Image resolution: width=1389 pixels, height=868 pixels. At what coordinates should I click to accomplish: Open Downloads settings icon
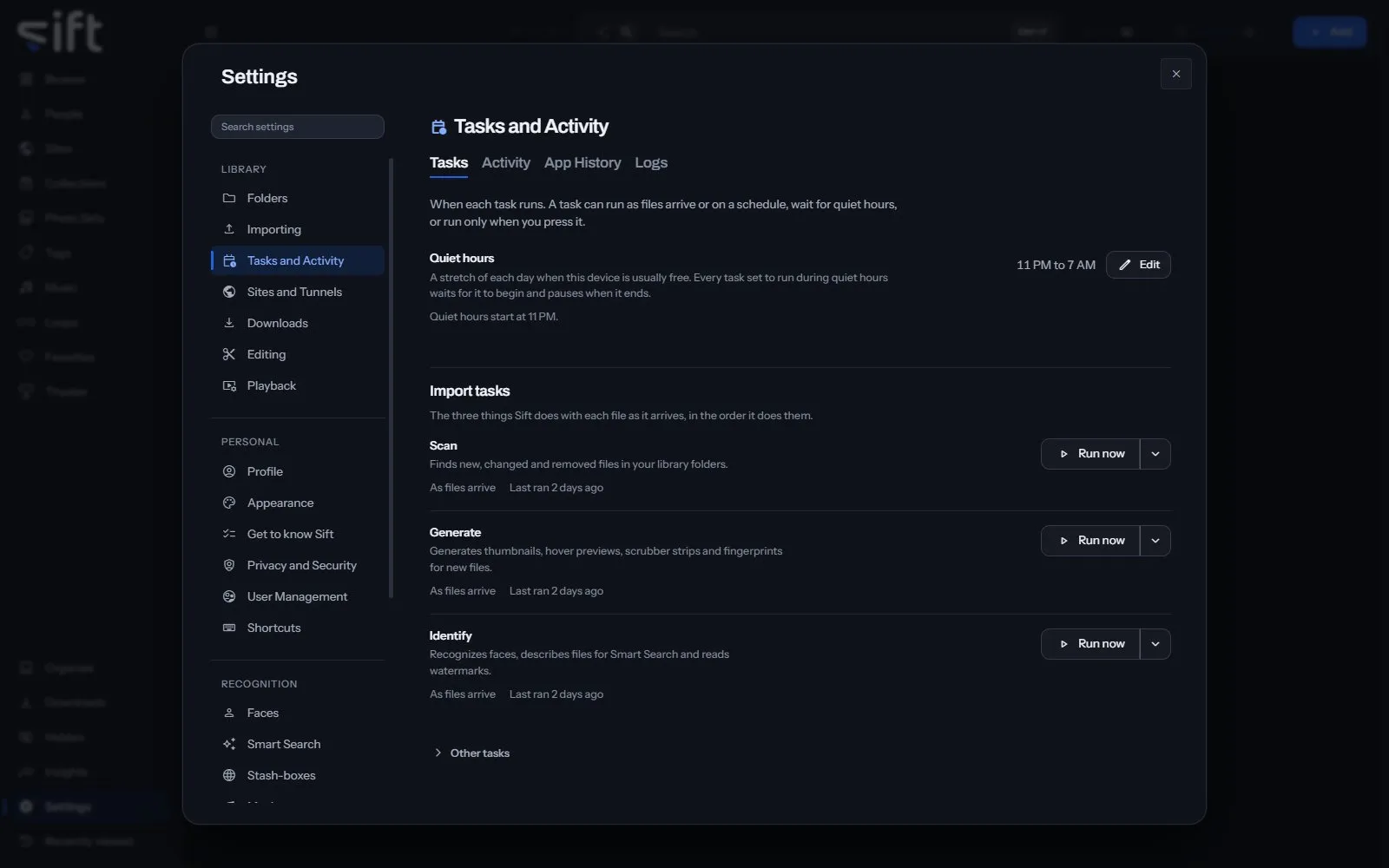229,323
